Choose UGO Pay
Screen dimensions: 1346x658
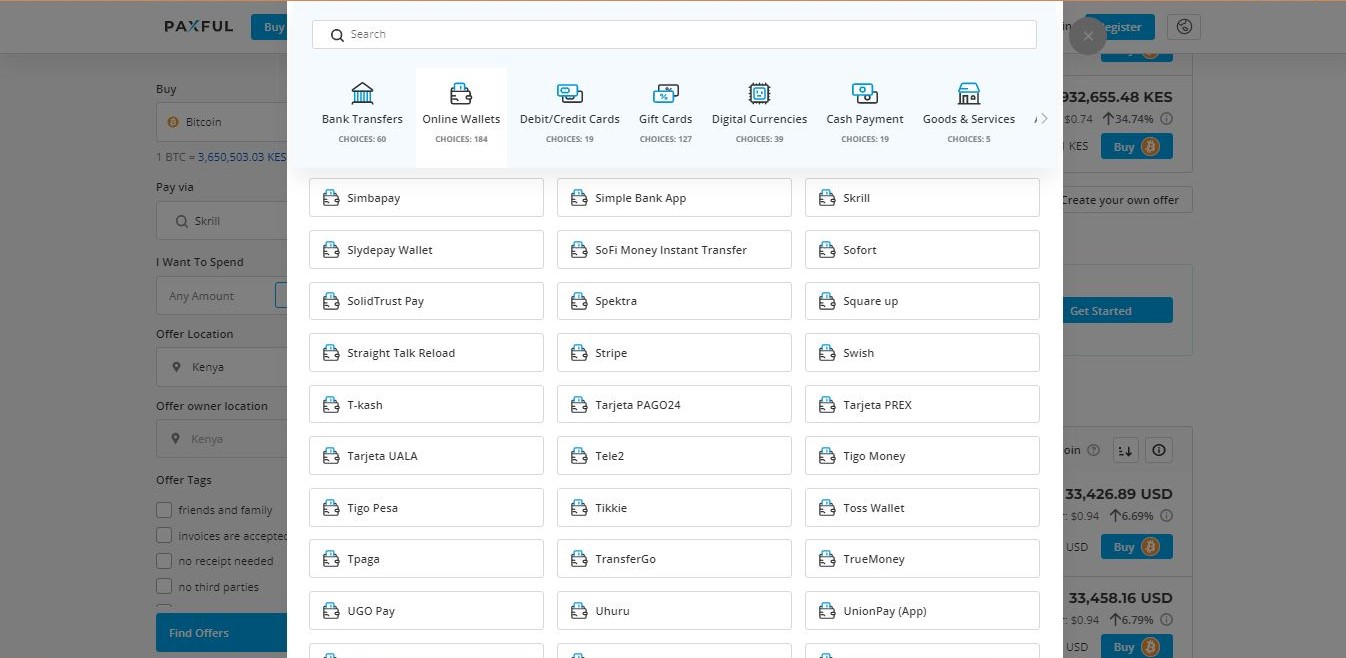426,611
